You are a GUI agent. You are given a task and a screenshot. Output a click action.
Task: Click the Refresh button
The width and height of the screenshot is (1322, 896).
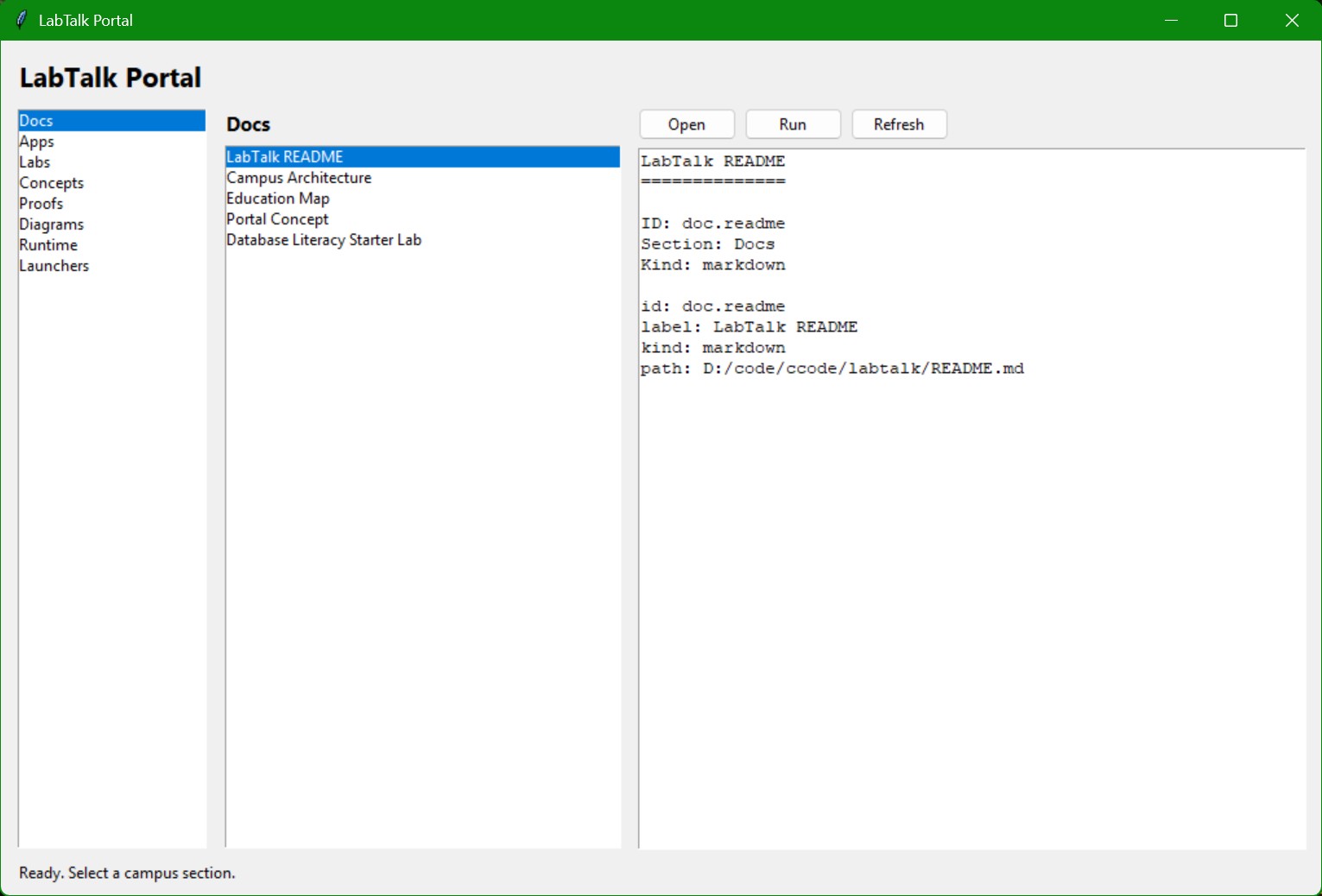point(899,124)
